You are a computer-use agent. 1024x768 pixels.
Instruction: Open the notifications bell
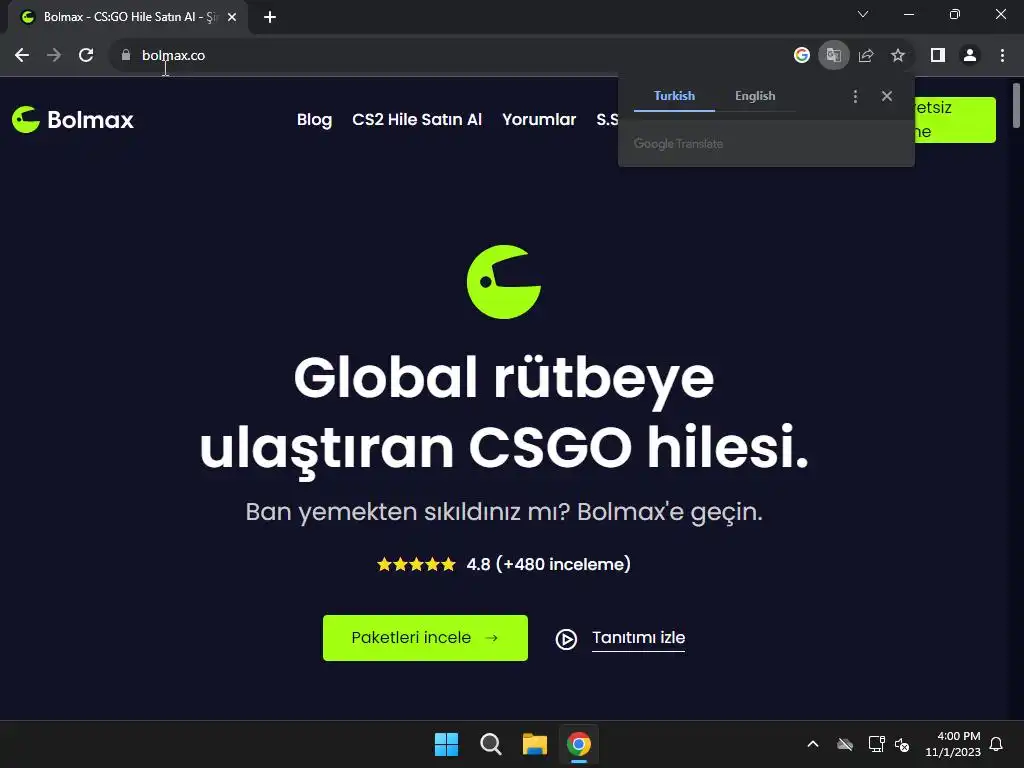click(997, 744)
